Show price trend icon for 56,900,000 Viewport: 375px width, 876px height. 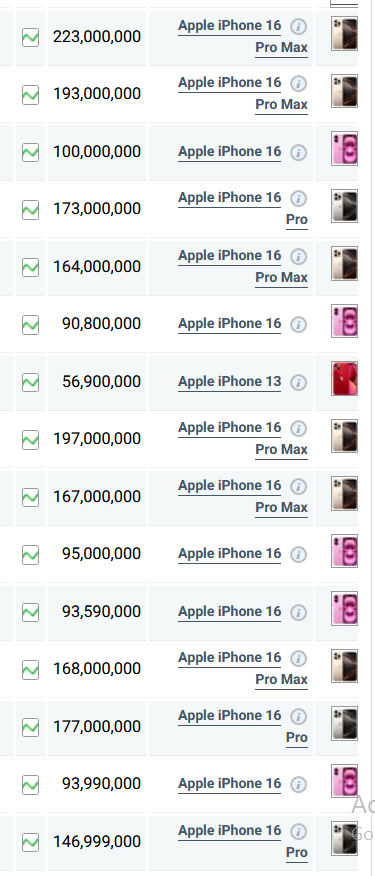tap(30, 382)
